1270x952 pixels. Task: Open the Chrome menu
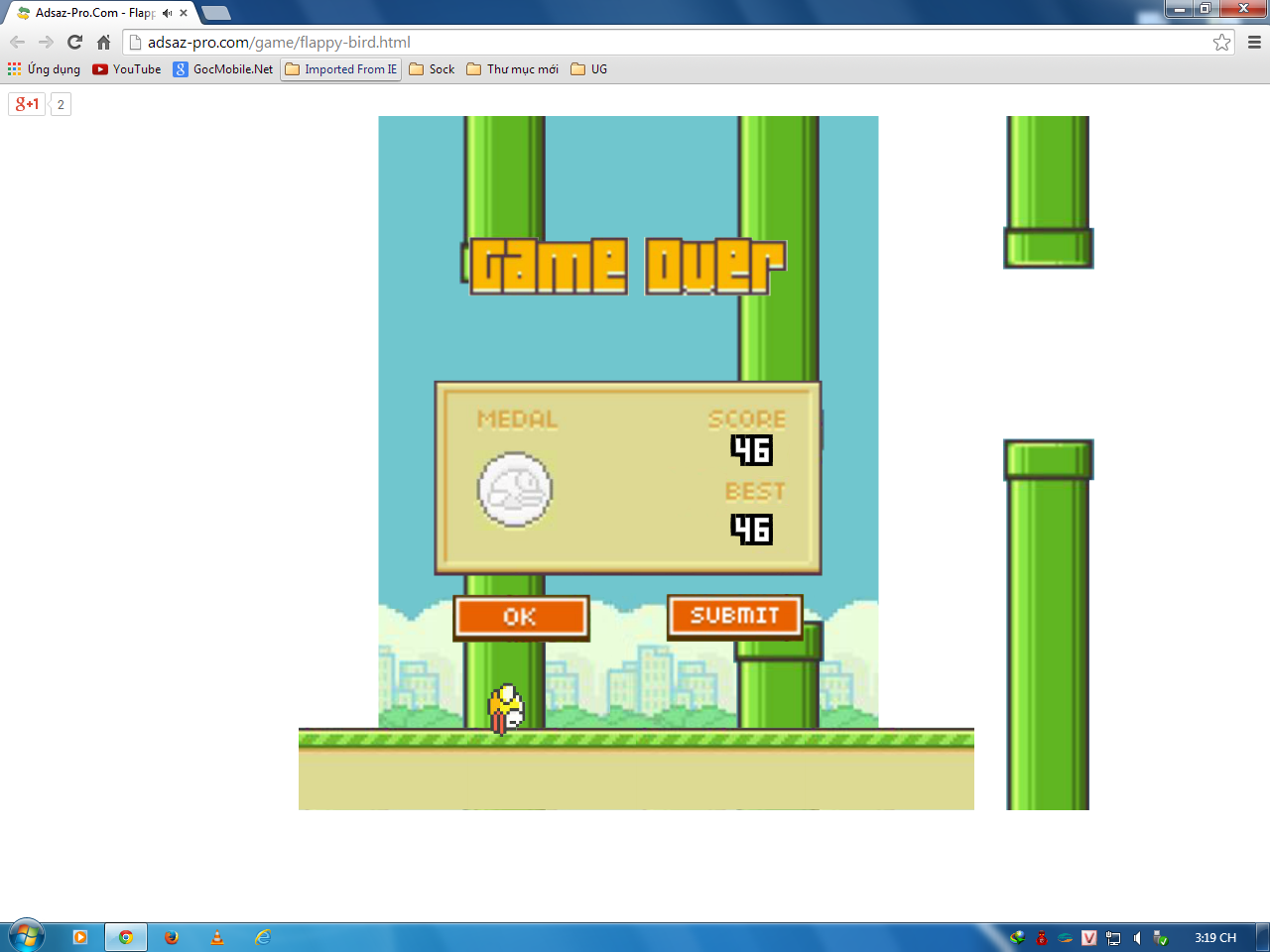(1254, 42)
